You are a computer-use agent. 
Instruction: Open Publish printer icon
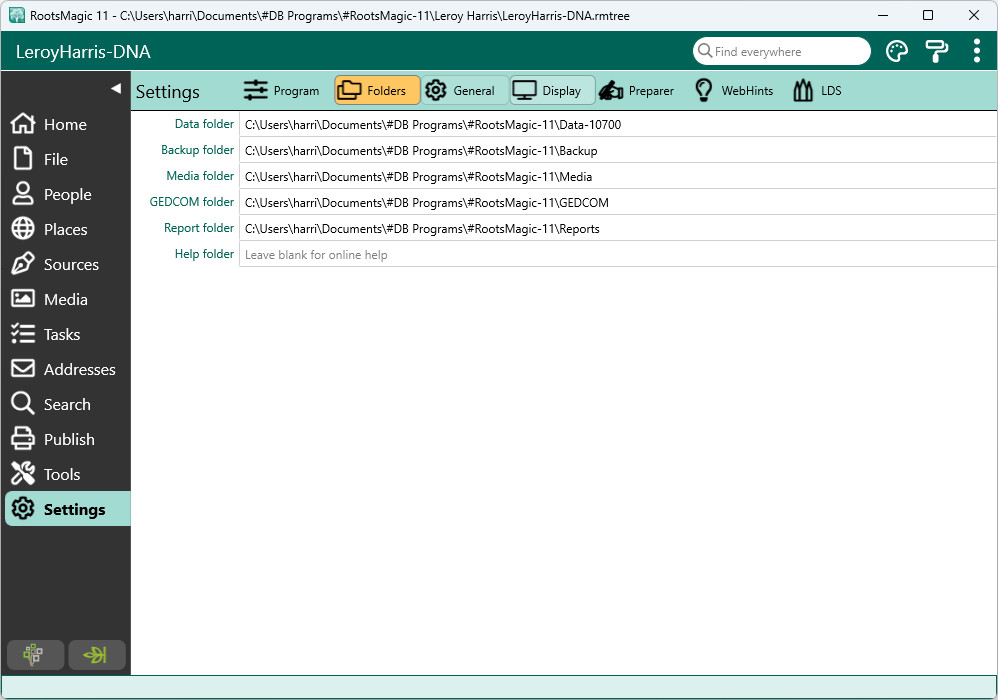click(x=23, y=439)
